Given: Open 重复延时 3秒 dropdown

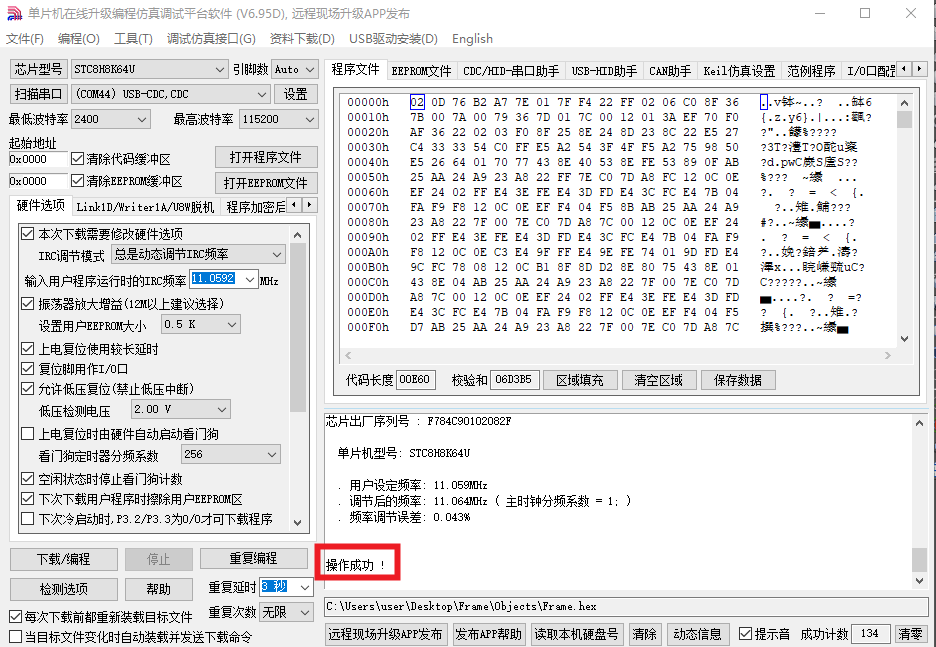Looking at the screenshot, I should pos(305,587).
